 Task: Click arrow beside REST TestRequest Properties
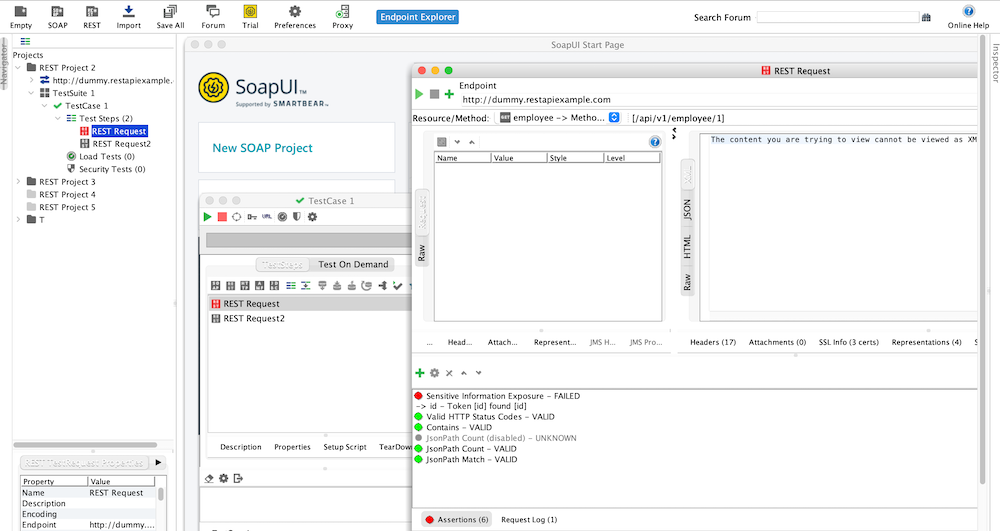pyautogui.click(x=158, y=462)
